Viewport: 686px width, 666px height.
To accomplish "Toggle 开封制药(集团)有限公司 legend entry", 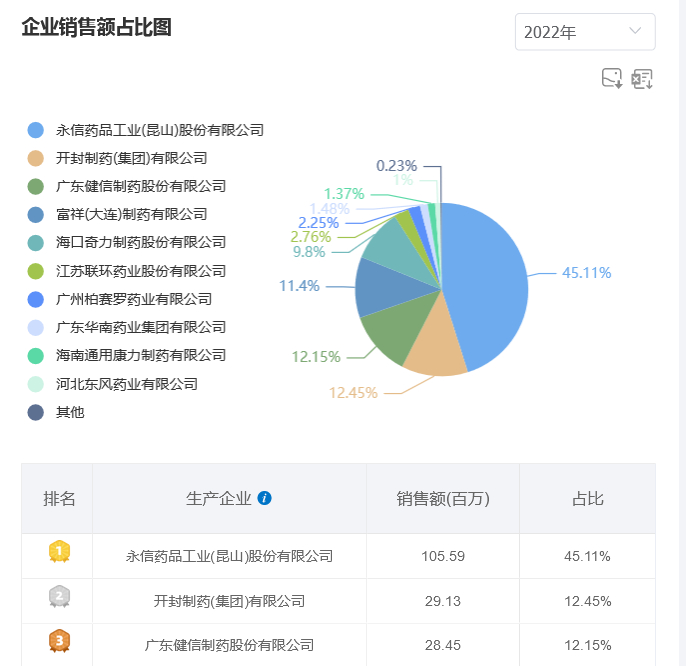I will (131, 158).
